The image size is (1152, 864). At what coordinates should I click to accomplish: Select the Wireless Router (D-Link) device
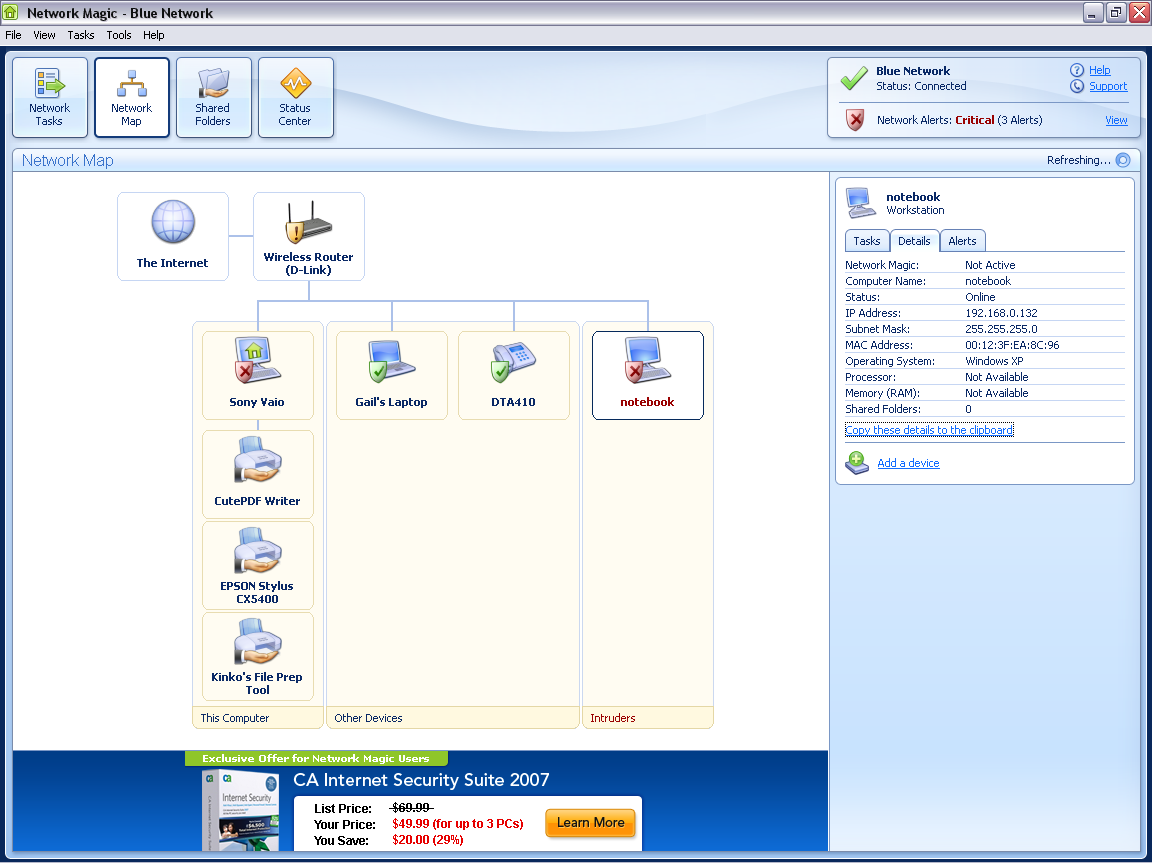(x=309, y=237)
